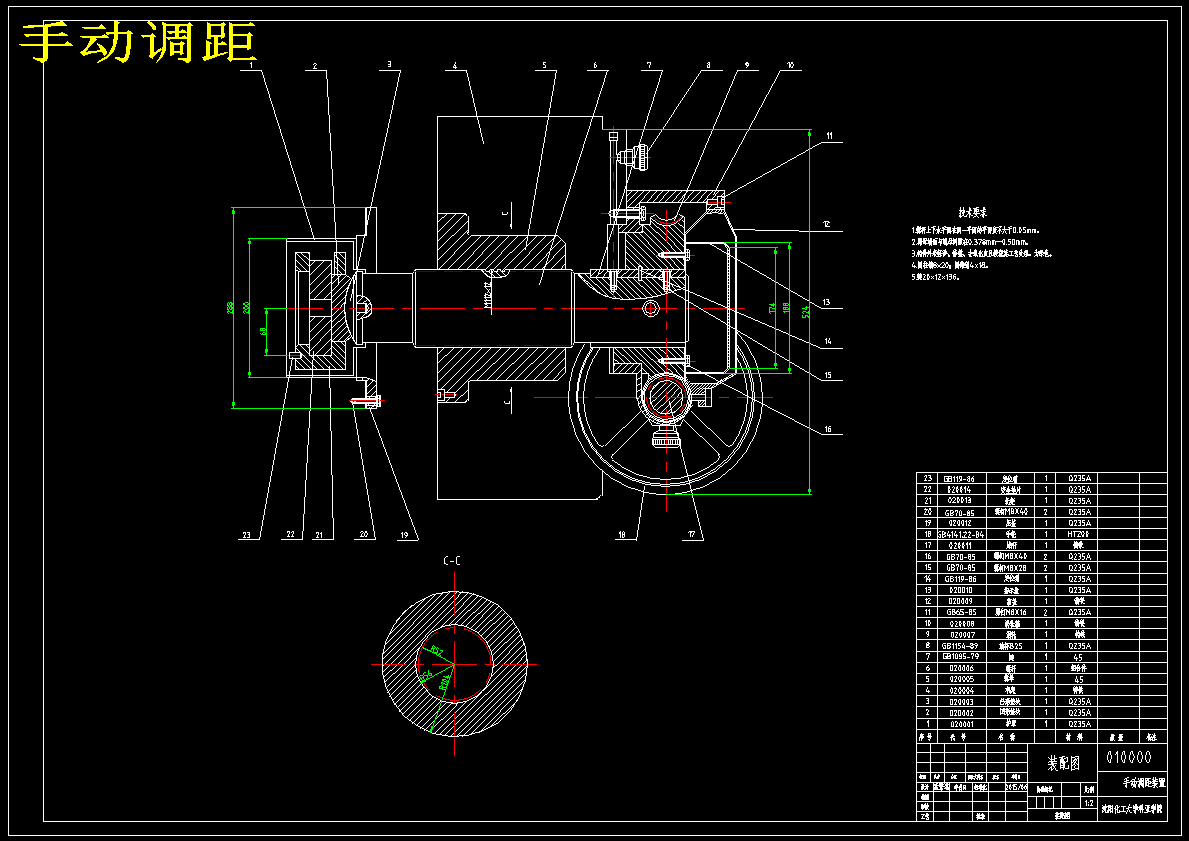Screen dimensions: 1189x841
Task: Select the 68 dimension text
Action: click(263, 331)
